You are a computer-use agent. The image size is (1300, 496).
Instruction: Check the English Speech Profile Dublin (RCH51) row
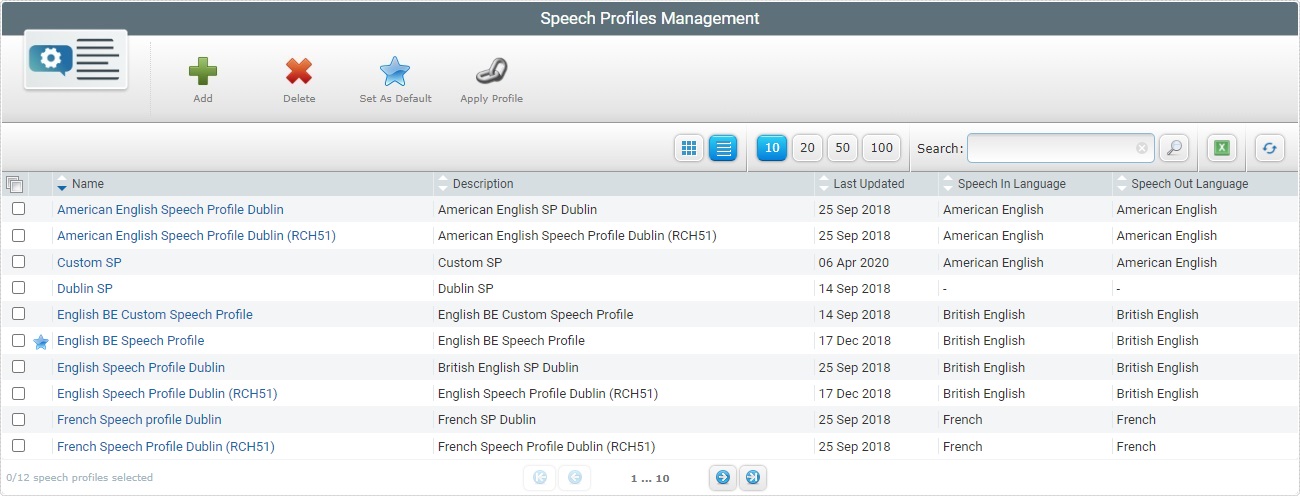point(18,393)
